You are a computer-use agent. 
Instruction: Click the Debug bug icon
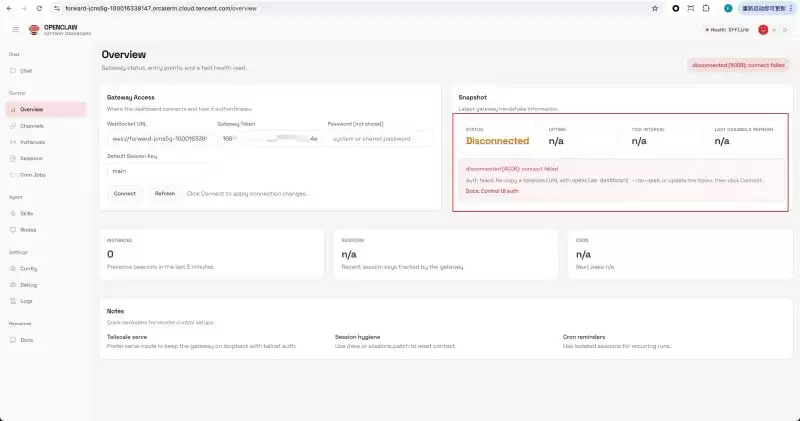tap(13, 285)
